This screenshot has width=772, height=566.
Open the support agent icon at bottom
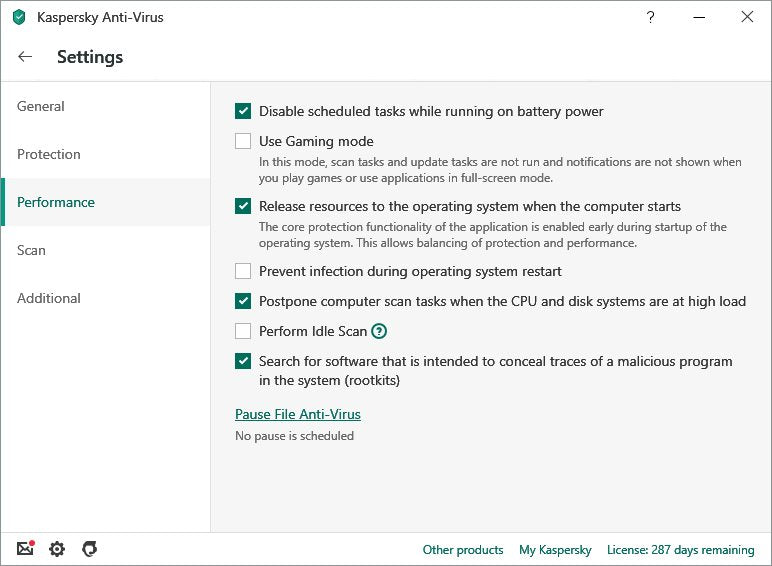(x=89, y=549)
